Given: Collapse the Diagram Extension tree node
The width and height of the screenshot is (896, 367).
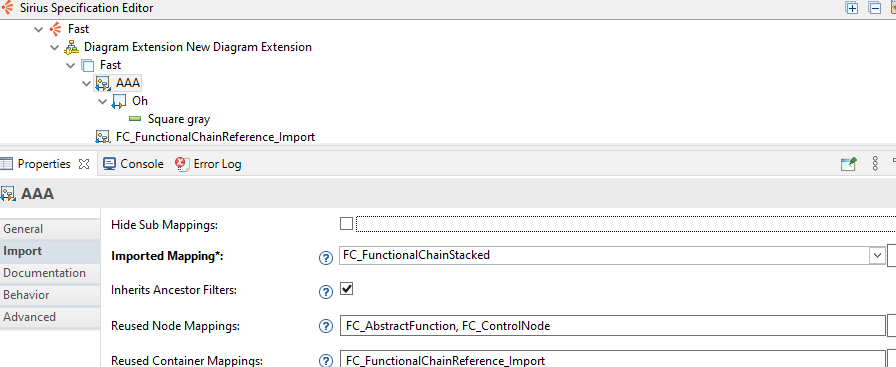Looking at the screenshot, I should pos(54,47).
